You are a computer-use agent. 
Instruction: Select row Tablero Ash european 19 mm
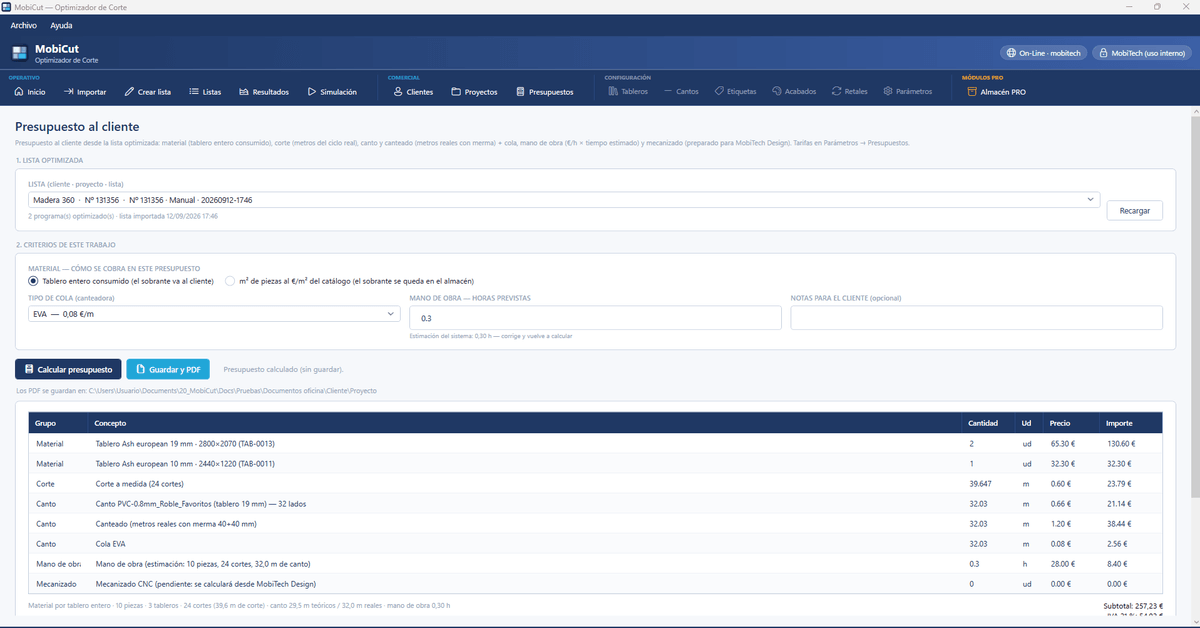click(x=596, y=443)
